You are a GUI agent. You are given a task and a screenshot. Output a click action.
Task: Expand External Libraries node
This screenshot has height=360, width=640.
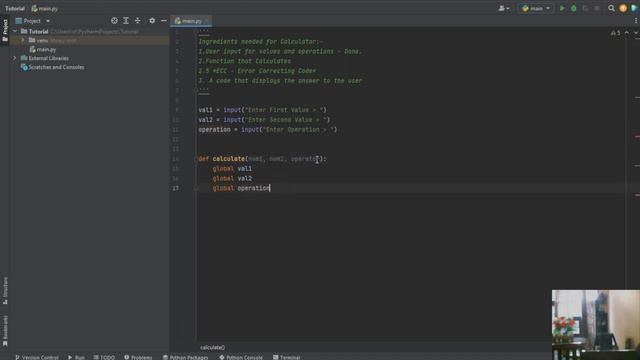[x=15, y=58]
